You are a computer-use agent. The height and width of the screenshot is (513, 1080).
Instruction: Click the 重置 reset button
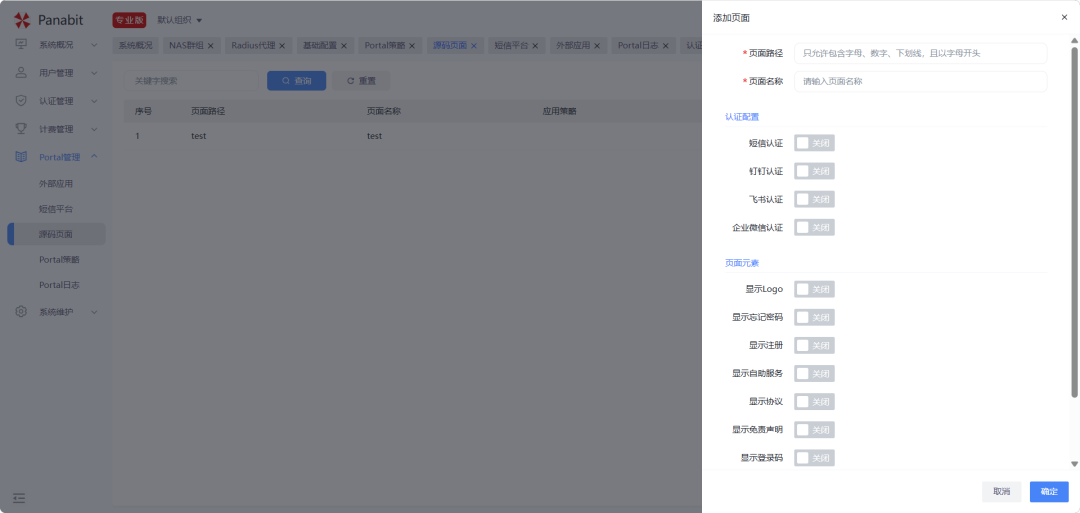[x=361, y=81]
